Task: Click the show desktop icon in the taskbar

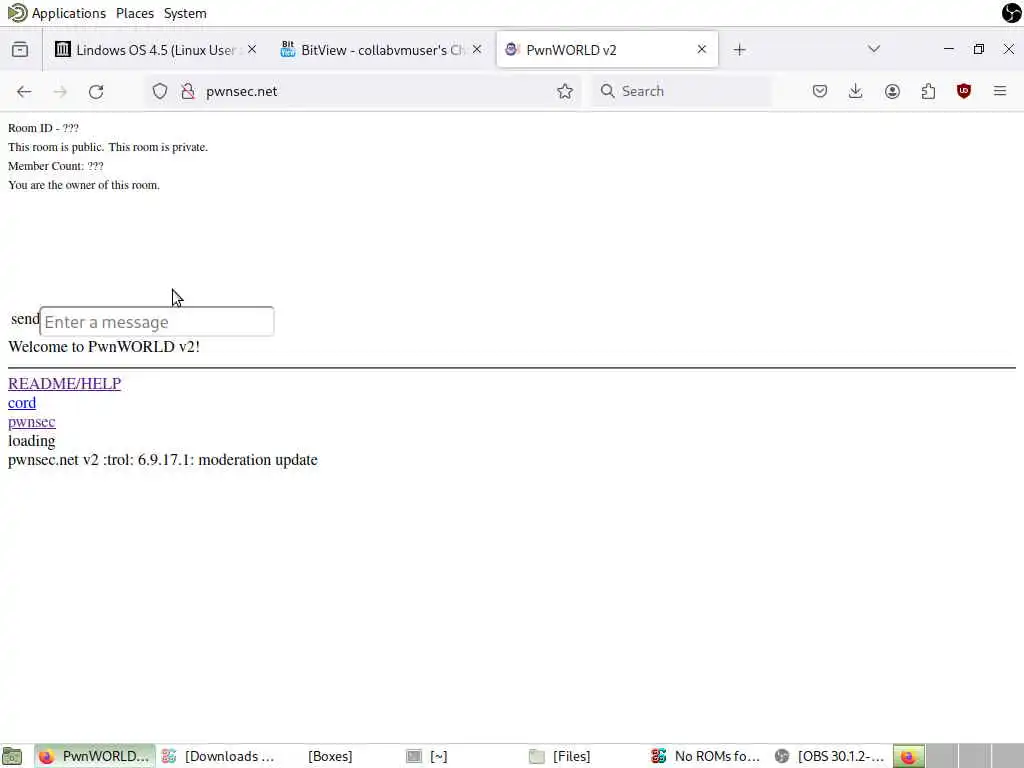Action: click(x=12, y=756)
